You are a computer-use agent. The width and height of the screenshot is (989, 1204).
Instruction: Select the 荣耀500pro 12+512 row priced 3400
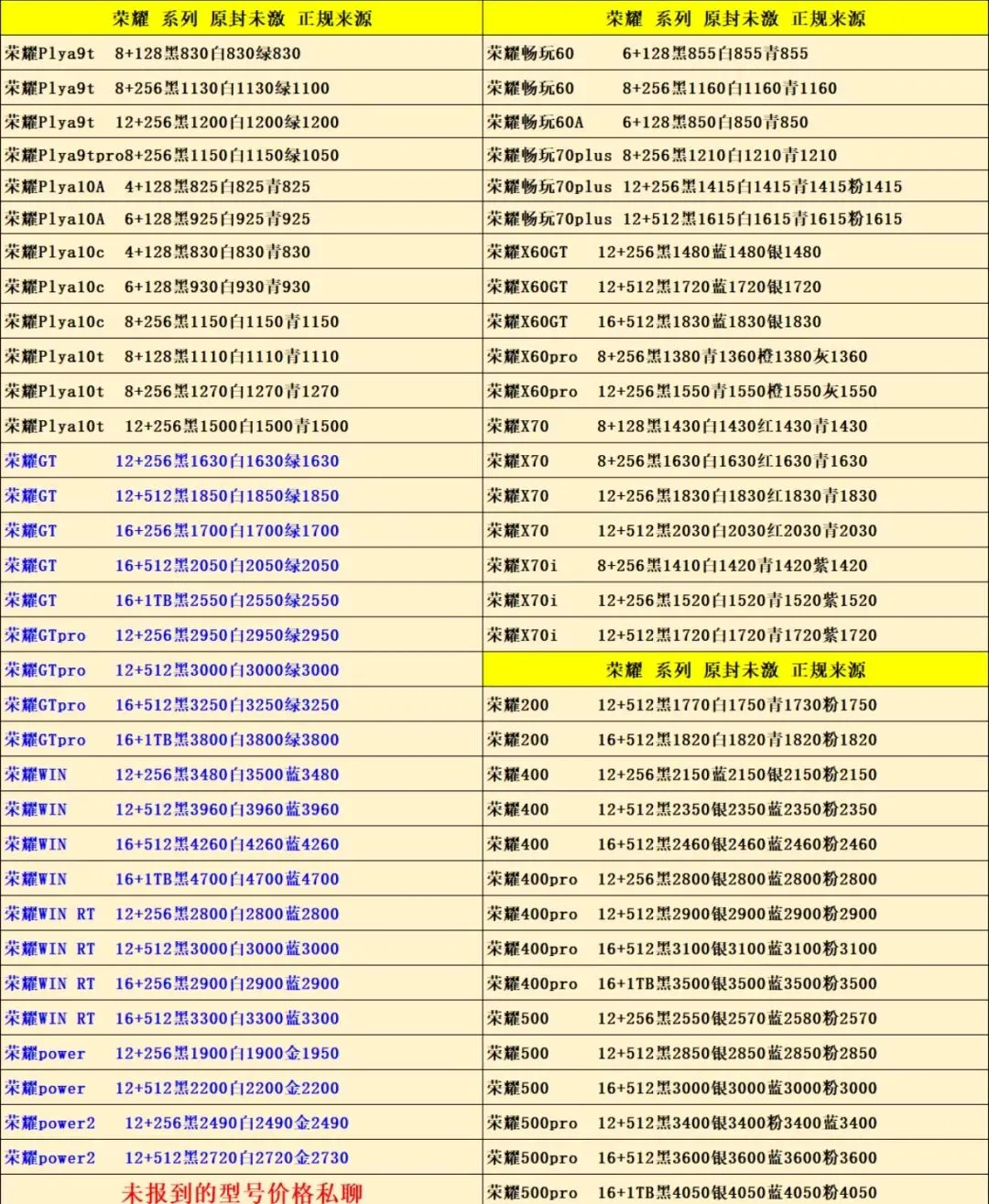point(735,1122)
